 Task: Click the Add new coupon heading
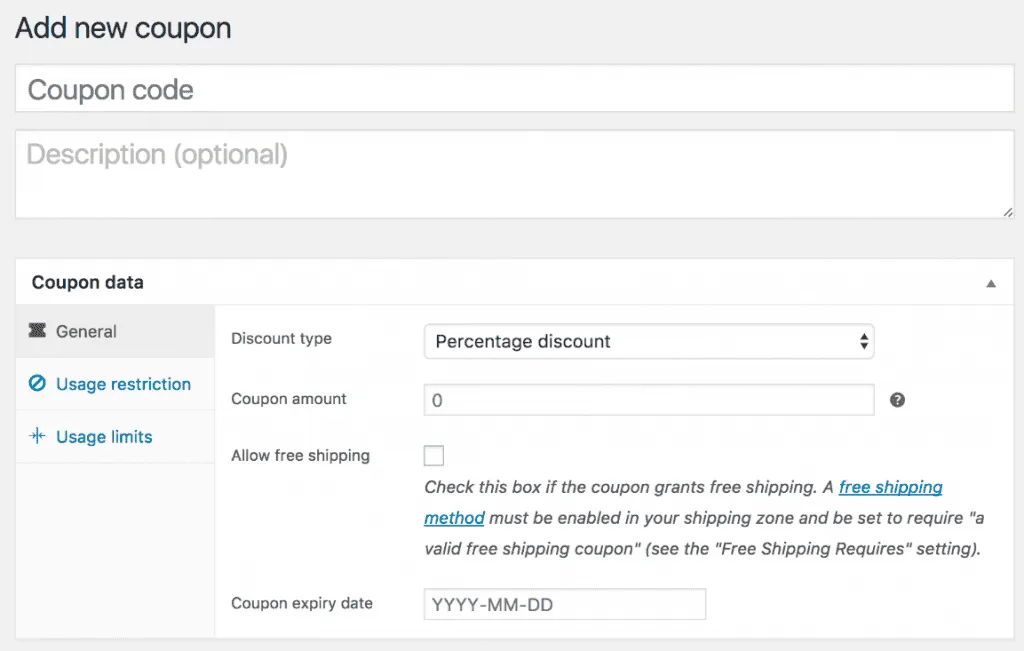(x=122, y=28)
